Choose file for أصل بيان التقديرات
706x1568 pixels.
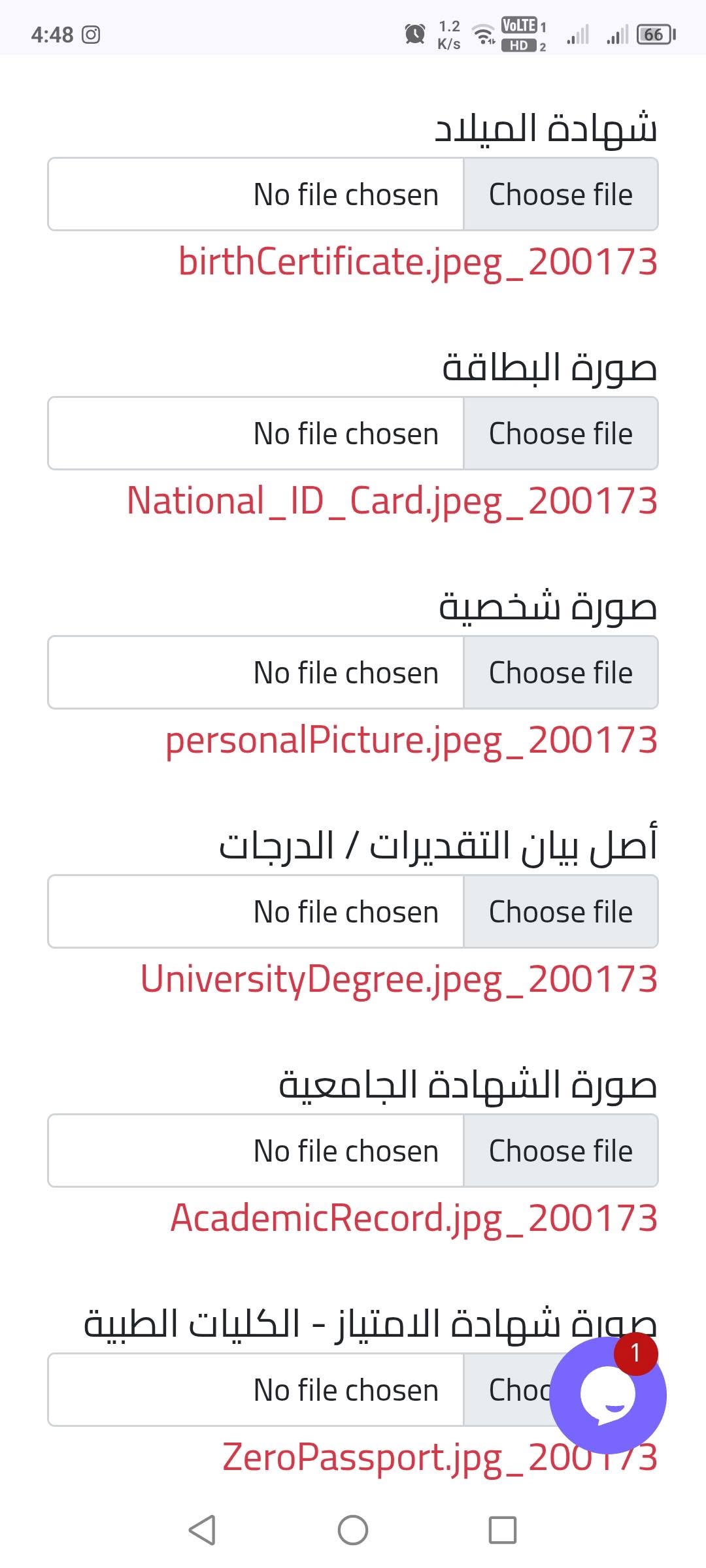click(x=560, y=911)
